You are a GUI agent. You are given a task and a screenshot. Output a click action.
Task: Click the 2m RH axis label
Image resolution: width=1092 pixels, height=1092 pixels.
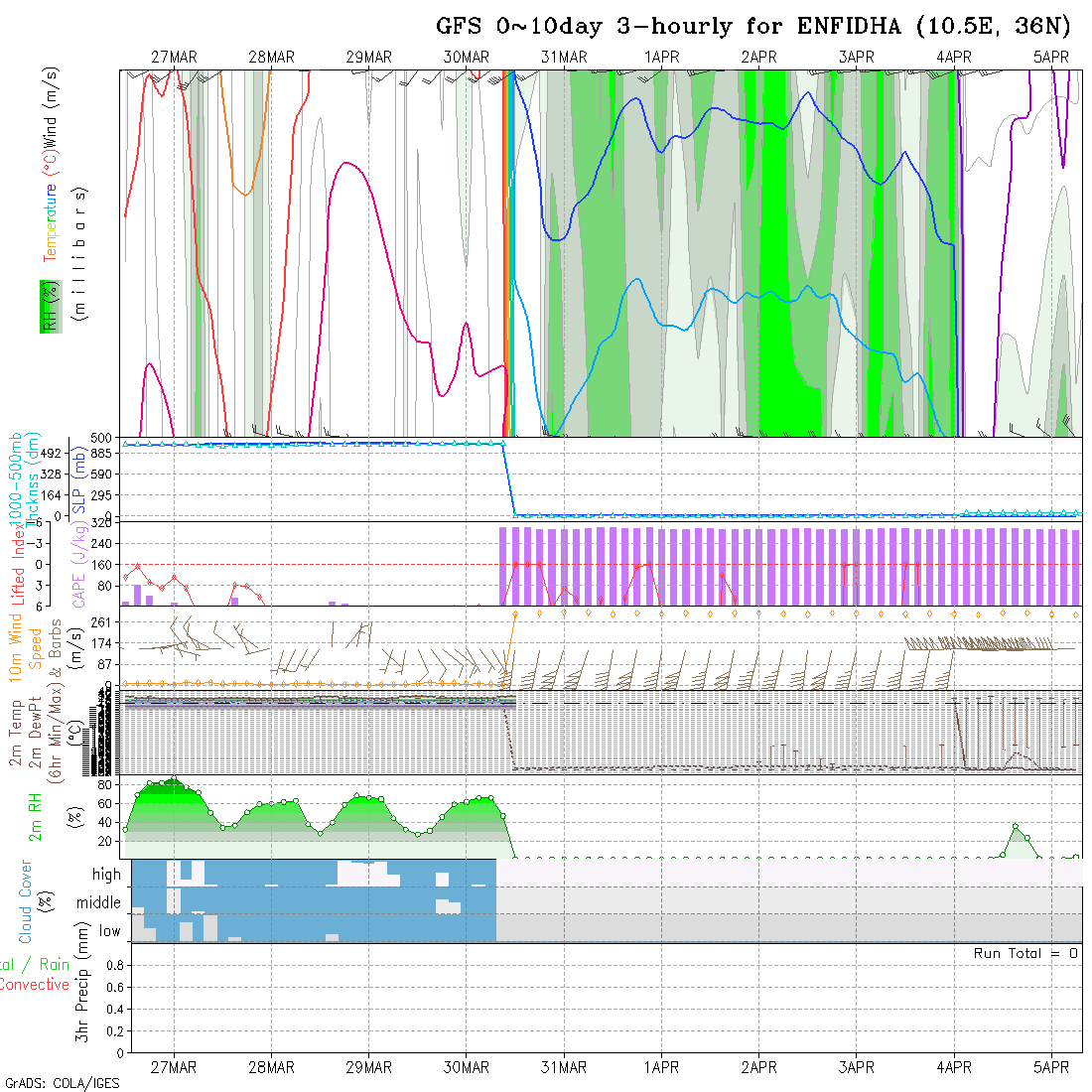coord(37,818)
